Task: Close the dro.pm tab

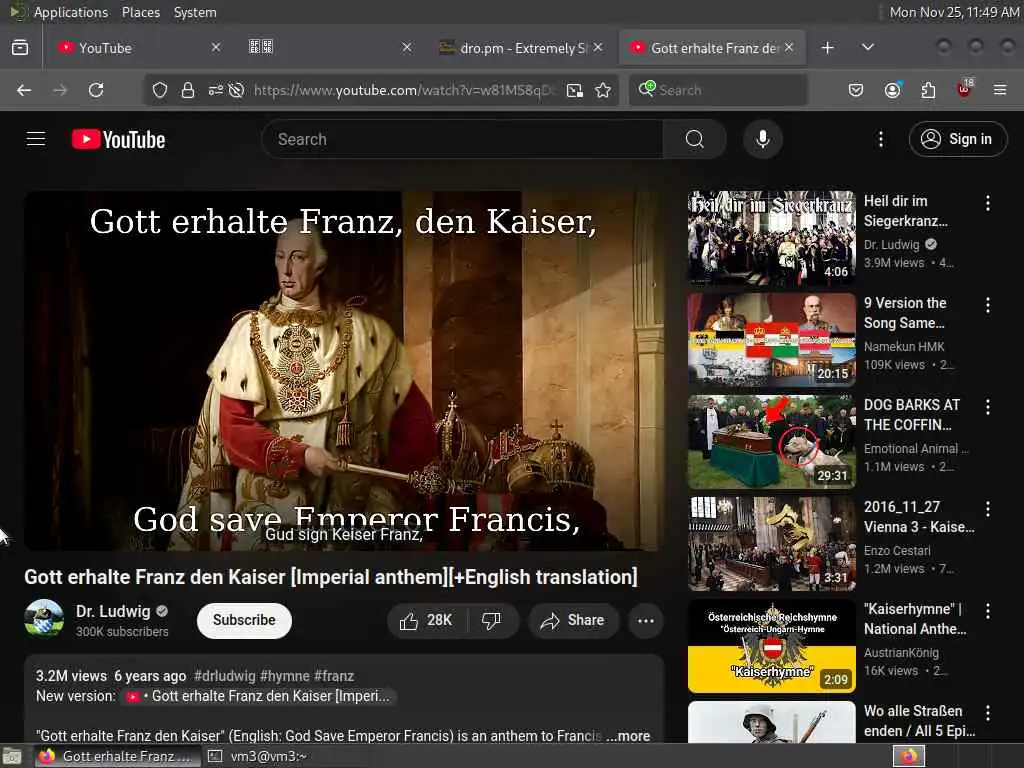Action: pyautogui.click(x=598, y=47)
